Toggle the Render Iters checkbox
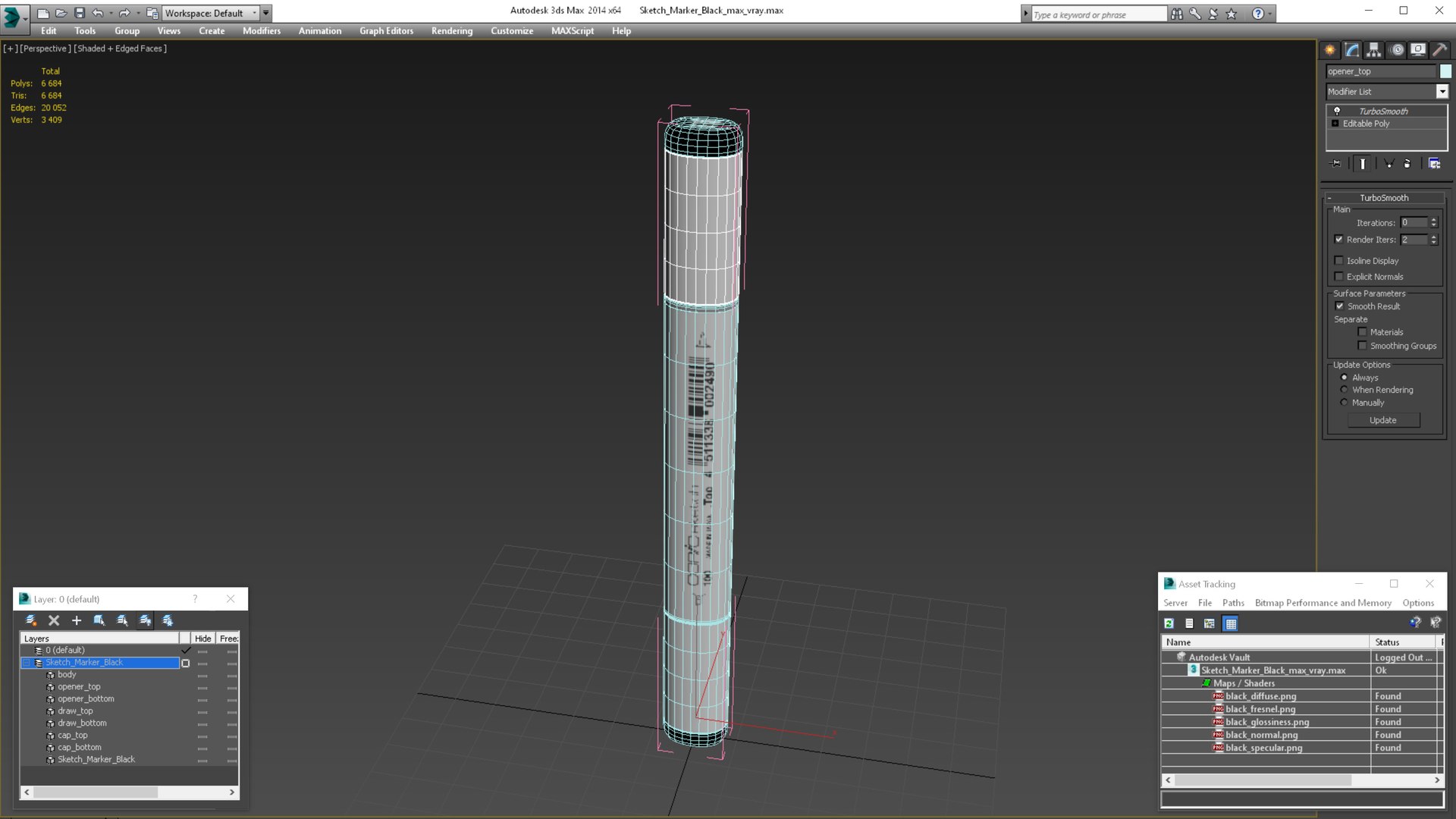 click(x=1338, y=239)
